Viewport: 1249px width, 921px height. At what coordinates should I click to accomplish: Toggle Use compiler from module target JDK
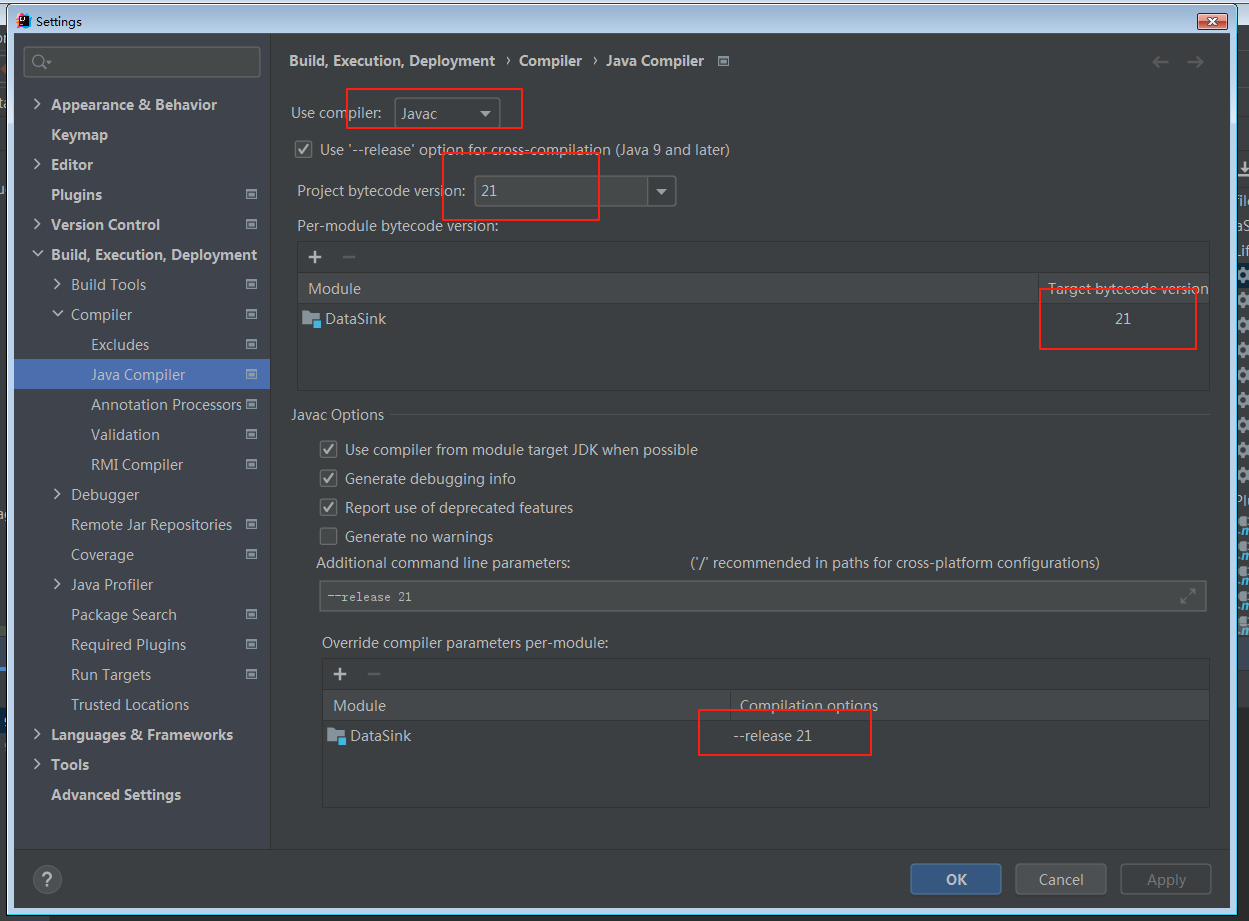pyautogui.click(x=328, y=450)
